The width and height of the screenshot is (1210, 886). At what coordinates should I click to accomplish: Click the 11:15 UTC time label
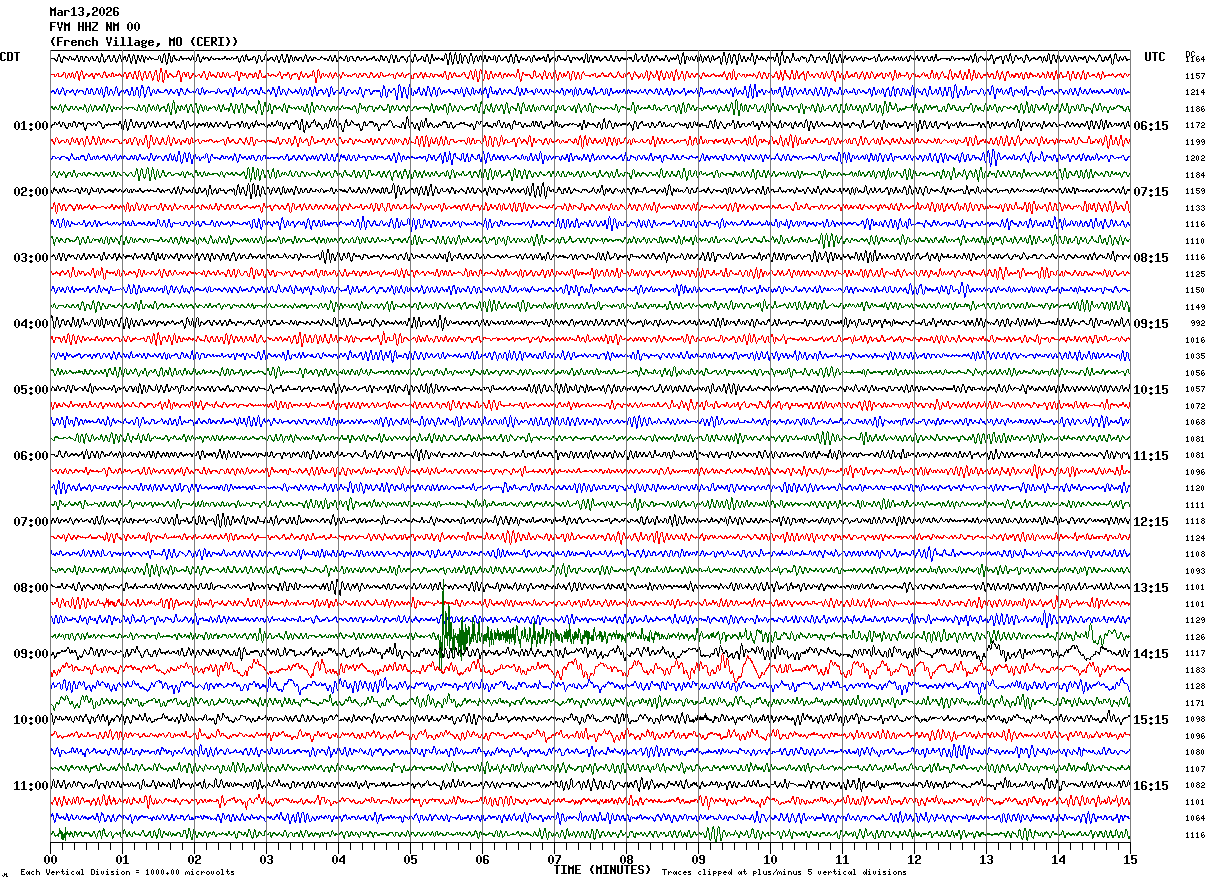pos(1151,456)
